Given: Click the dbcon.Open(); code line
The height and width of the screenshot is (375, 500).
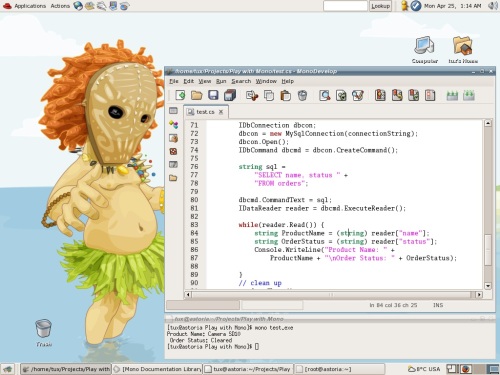Looking at the screenshot, I should tap(264, 142).
